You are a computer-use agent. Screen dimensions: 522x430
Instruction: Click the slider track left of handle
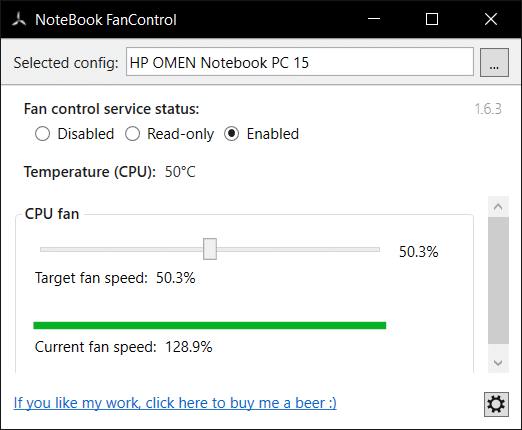[x=122, y=249]
